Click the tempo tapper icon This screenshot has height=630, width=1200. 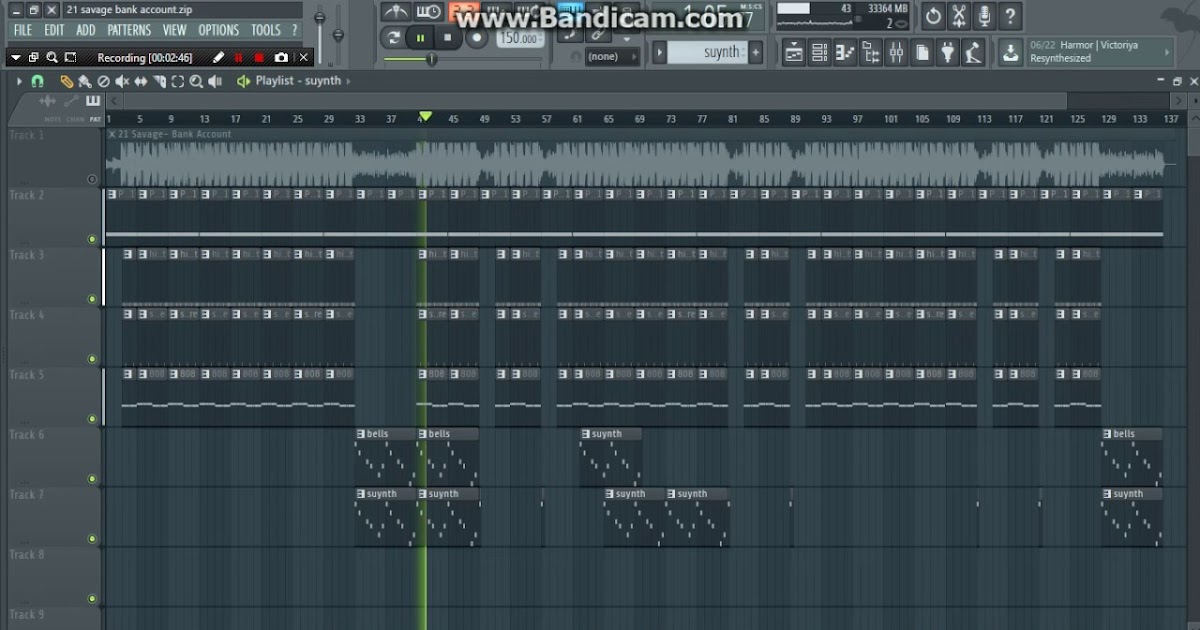pyautogui.click(x=973, y=53)
